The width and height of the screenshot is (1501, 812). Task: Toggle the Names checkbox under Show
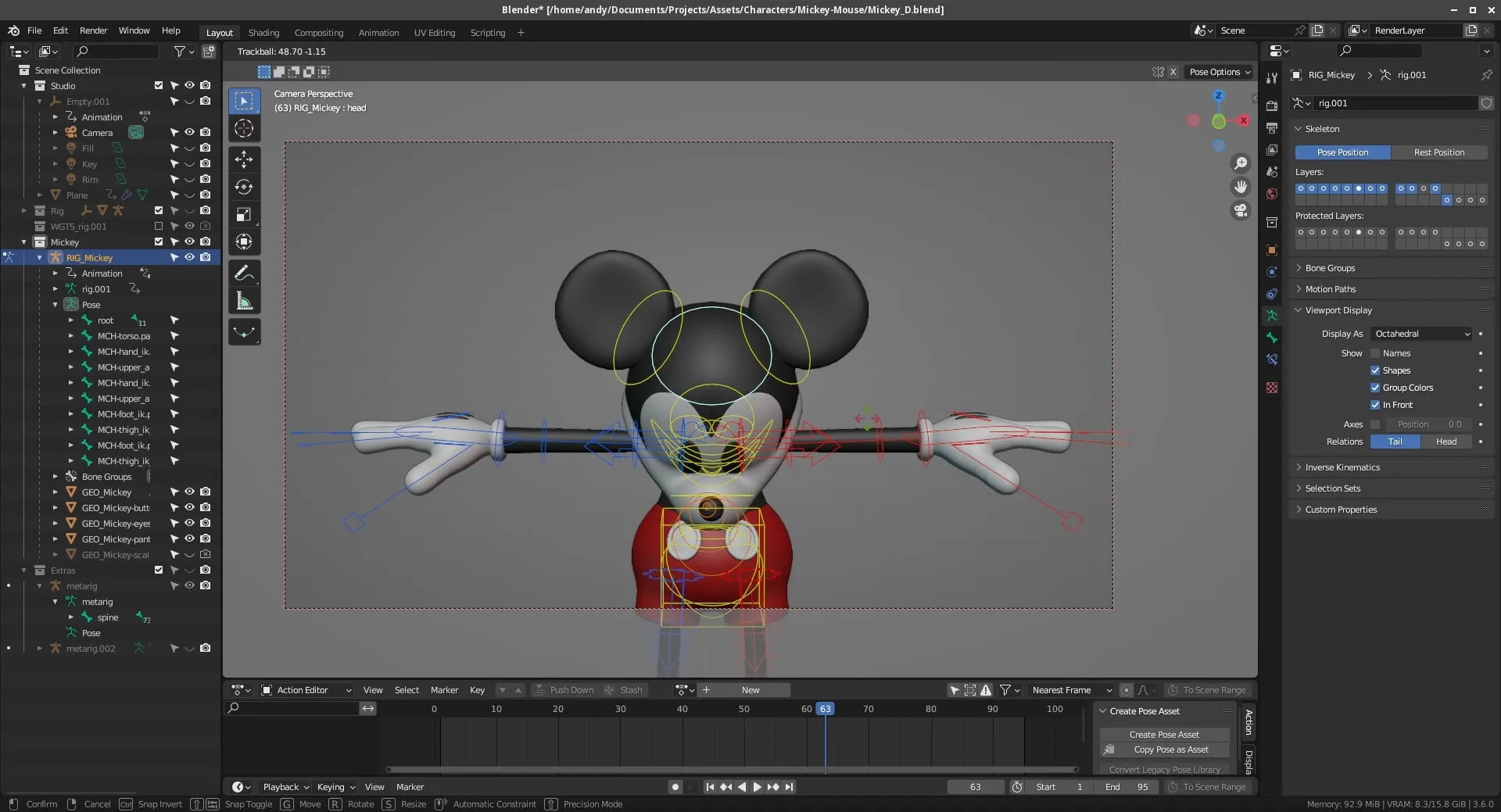coord(1375,353)
